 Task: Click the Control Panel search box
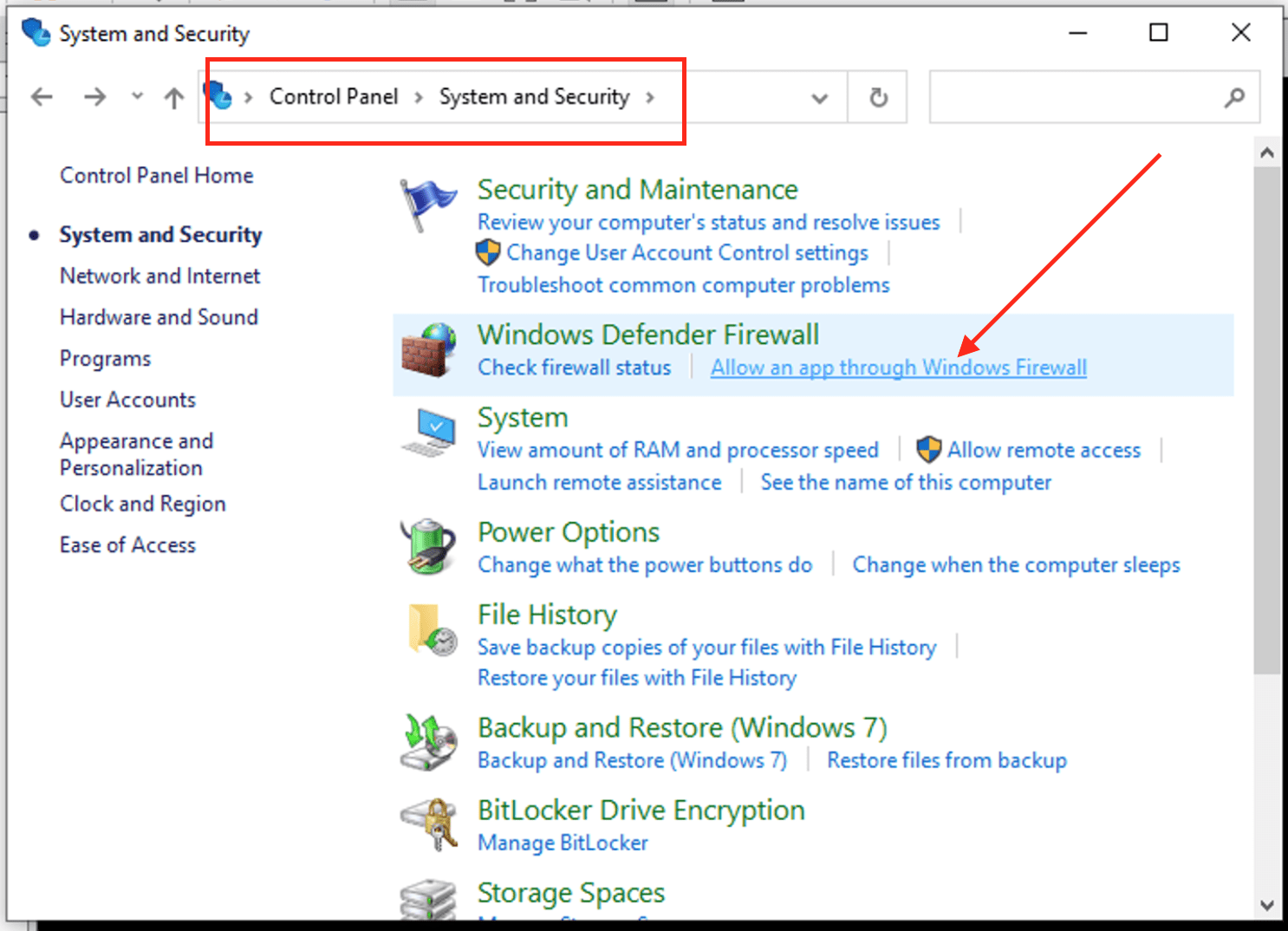(x=1075, y=98)
